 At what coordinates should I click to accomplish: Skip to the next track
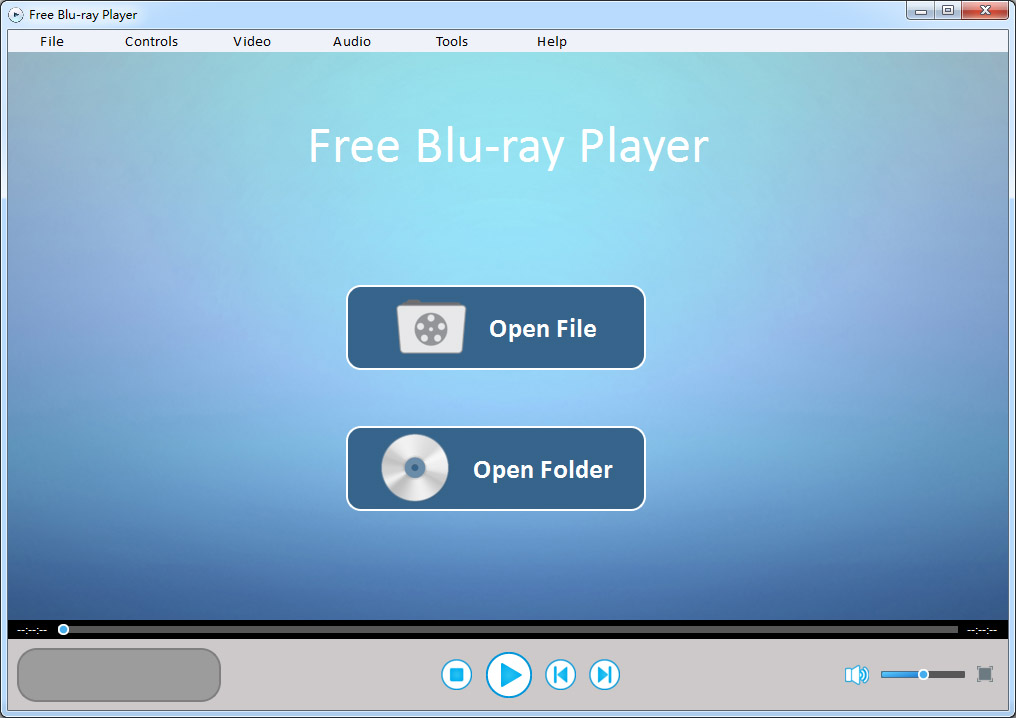(x=604, y=675)
